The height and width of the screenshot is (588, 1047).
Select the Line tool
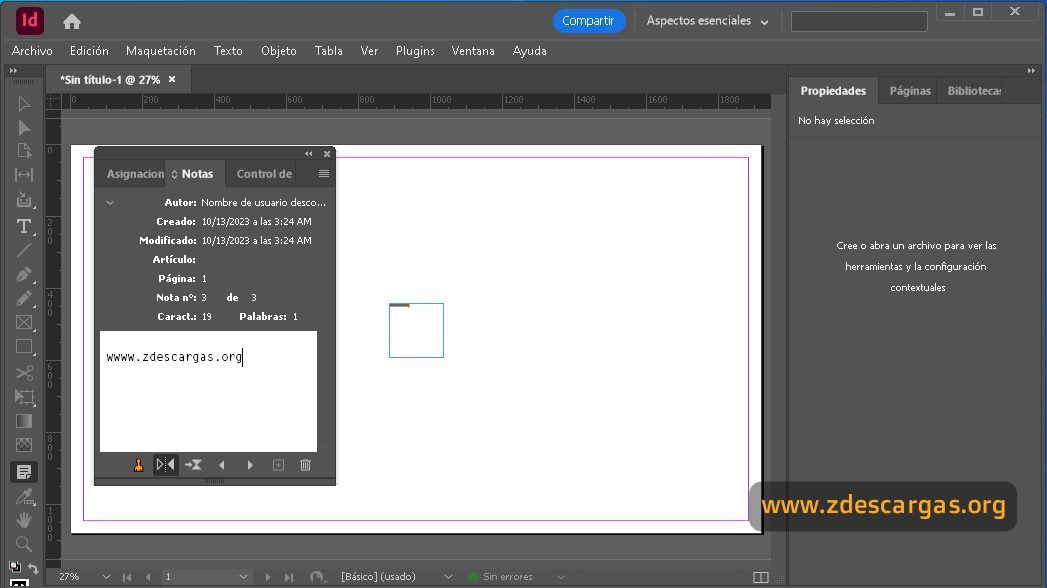23,250
